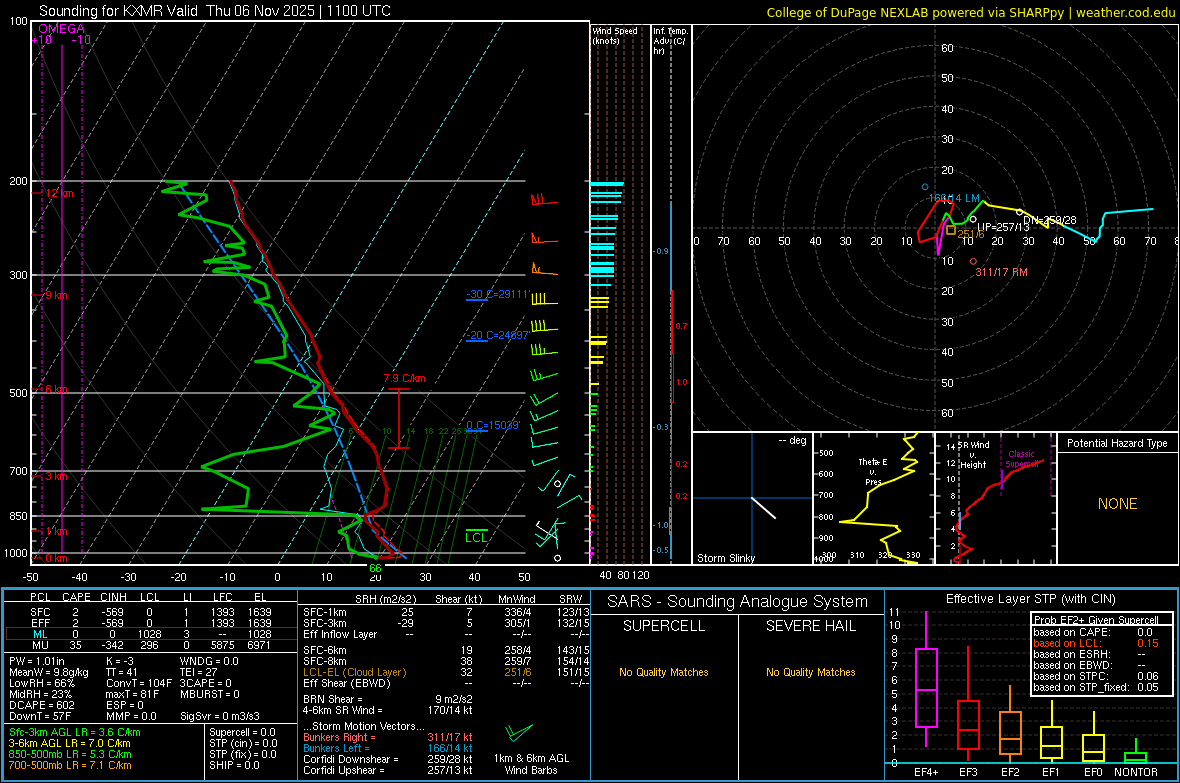This screenshot has height=783, width=1180.
Task: Click the 'Sfc-3km AGL LR = 3.6 C/km' line
Action: coord(75,732)
